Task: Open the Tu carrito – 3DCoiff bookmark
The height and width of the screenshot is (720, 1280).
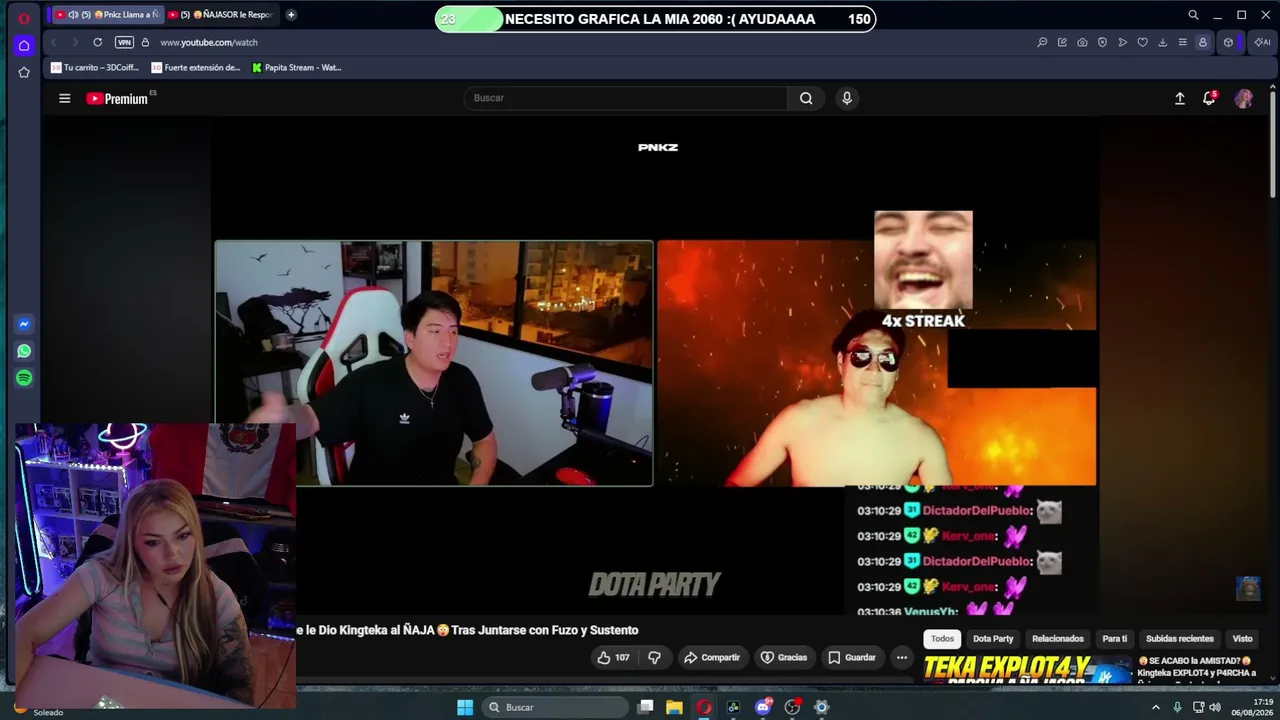Action: [x=95, y=68]
